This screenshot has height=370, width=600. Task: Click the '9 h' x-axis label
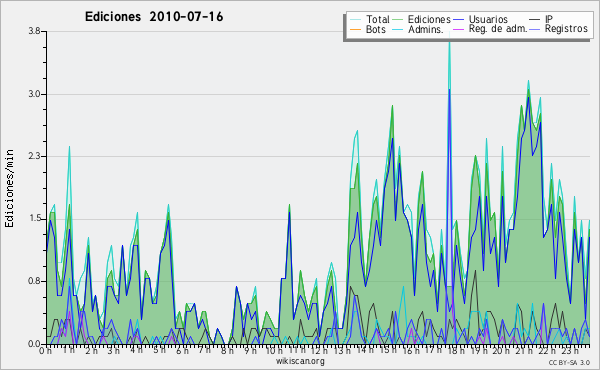pos(250,350)
